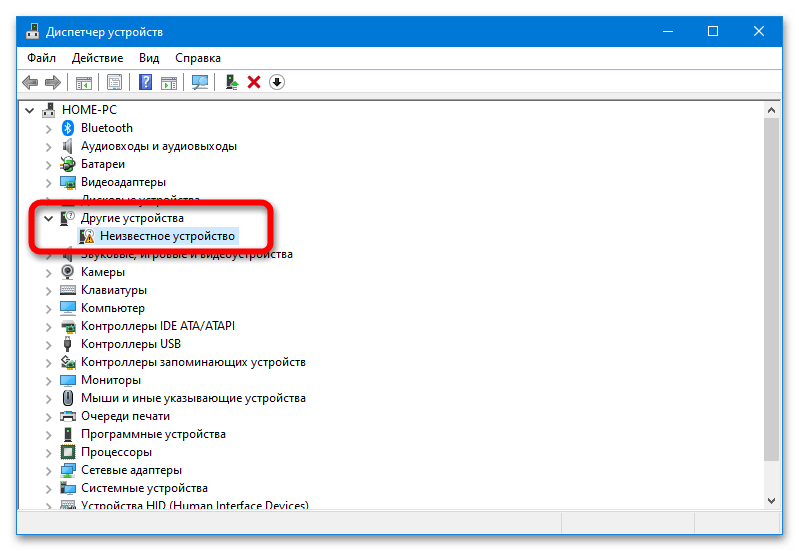This screenshot has height=551, width=799.
Task: Click the Мыши mouse icon
Action: pos(68,398)
